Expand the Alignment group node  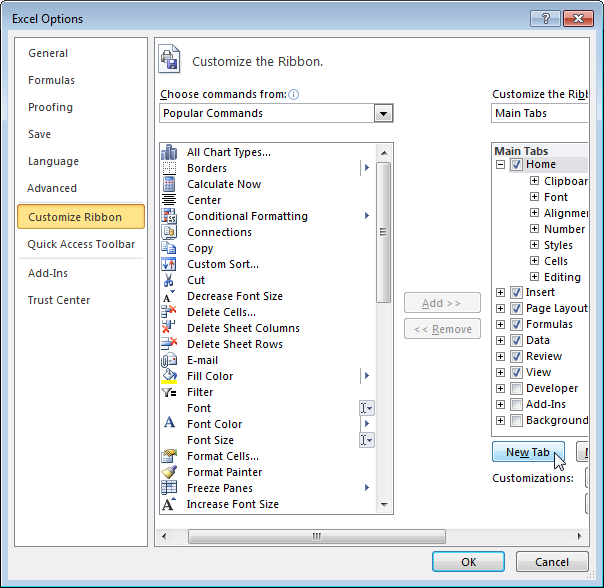pyautogui.click(x=534, y=213)
